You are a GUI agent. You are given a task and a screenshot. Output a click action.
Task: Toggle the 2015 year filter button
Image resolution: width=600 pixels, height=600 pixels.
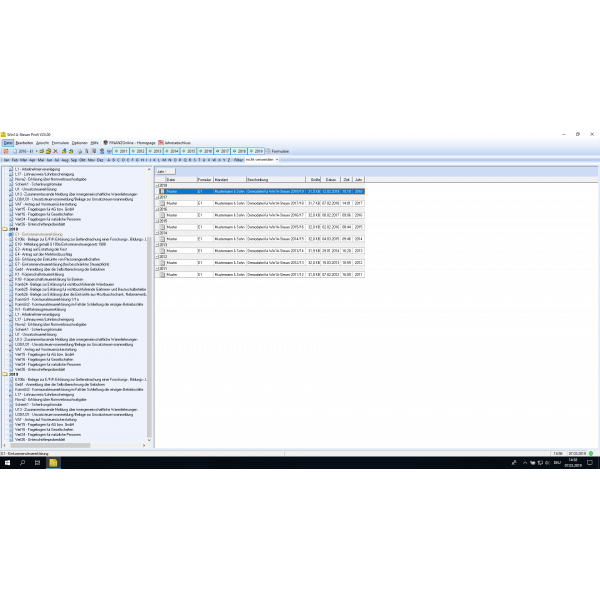(x=189, y=151)
